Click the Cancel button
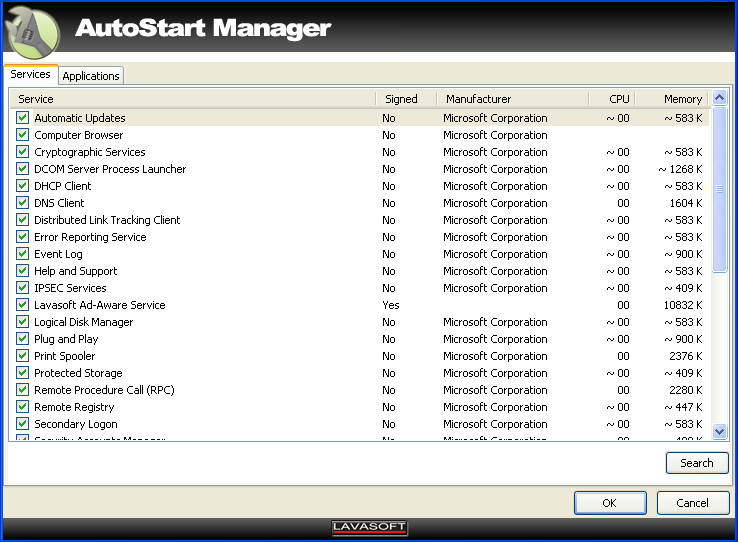The image size is (738, 542). coord(693,503)
